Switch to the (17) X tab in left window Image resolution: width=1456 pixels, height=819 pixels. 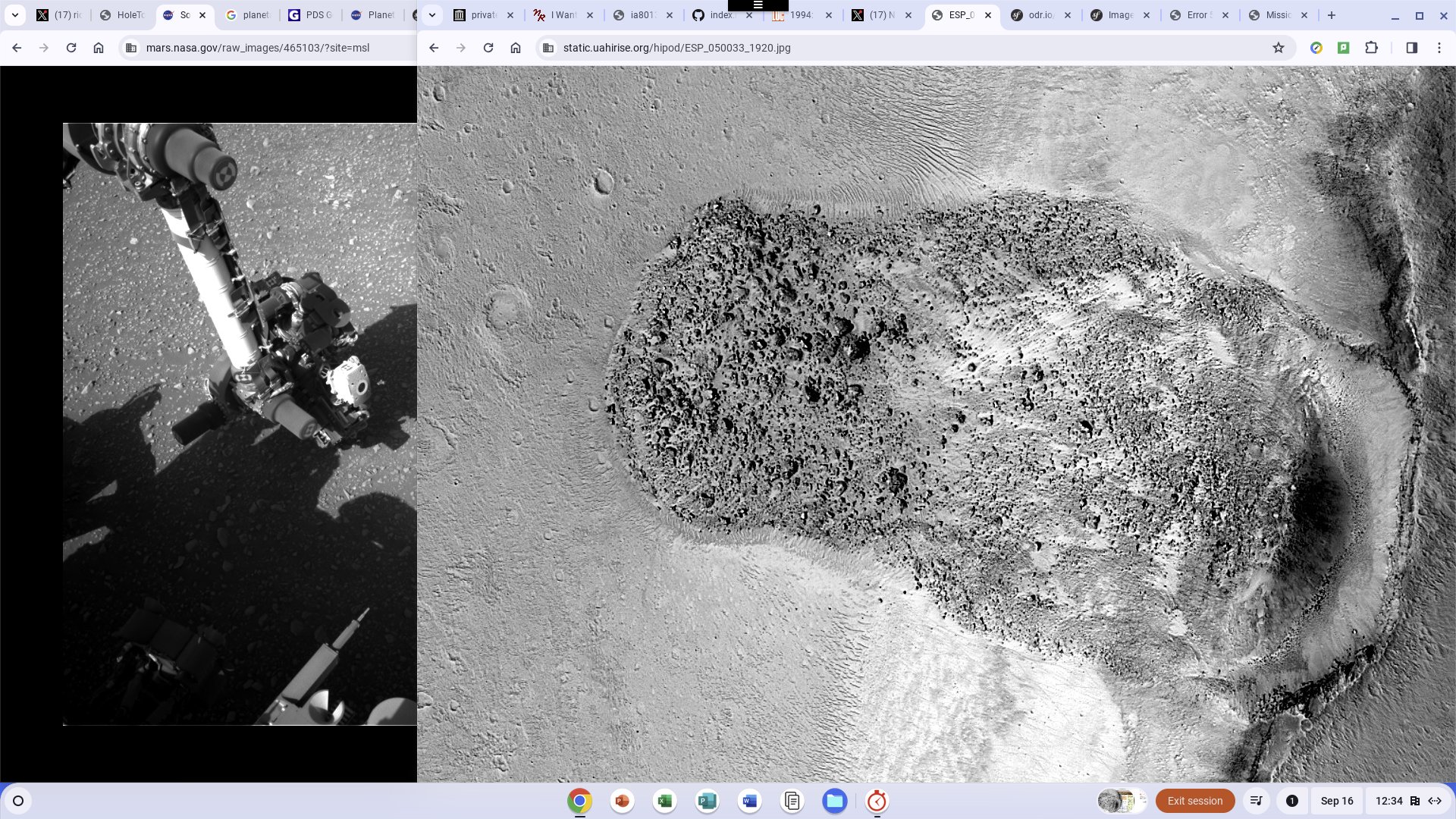(x=60, y=15)
